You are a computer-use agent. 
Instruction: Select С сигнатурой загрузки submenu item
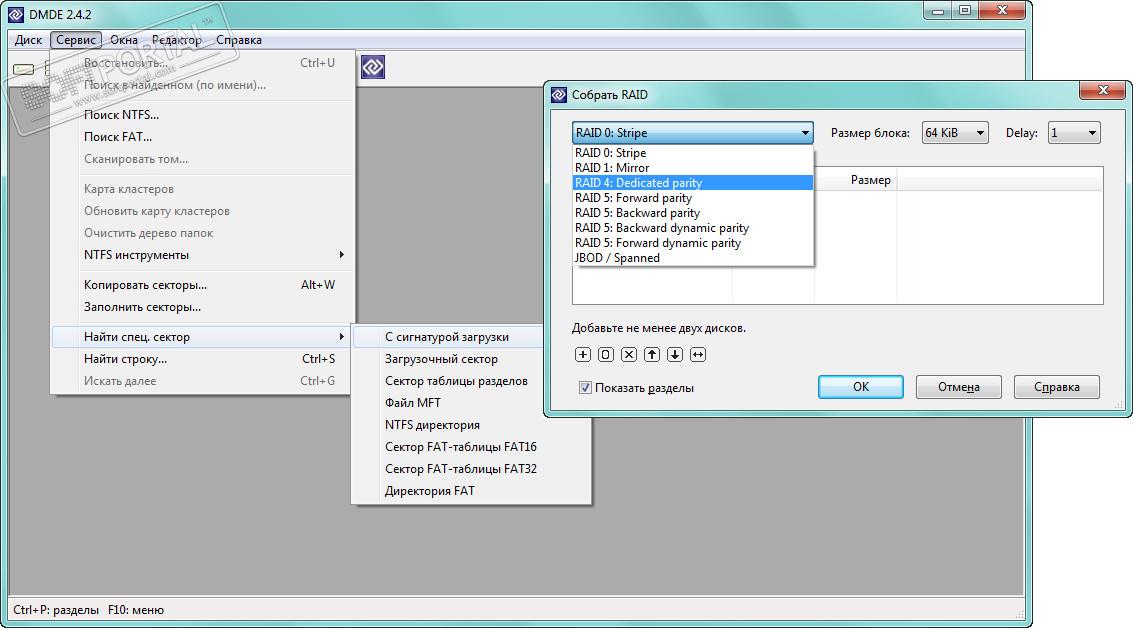click(448, 337)
